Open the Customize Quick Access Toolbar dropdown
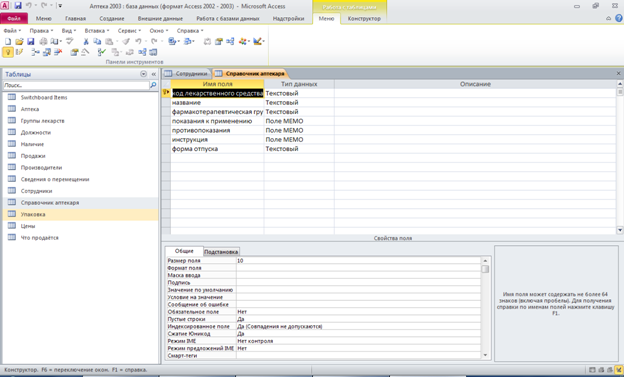624x377 pixels. [x=60, y=6]
